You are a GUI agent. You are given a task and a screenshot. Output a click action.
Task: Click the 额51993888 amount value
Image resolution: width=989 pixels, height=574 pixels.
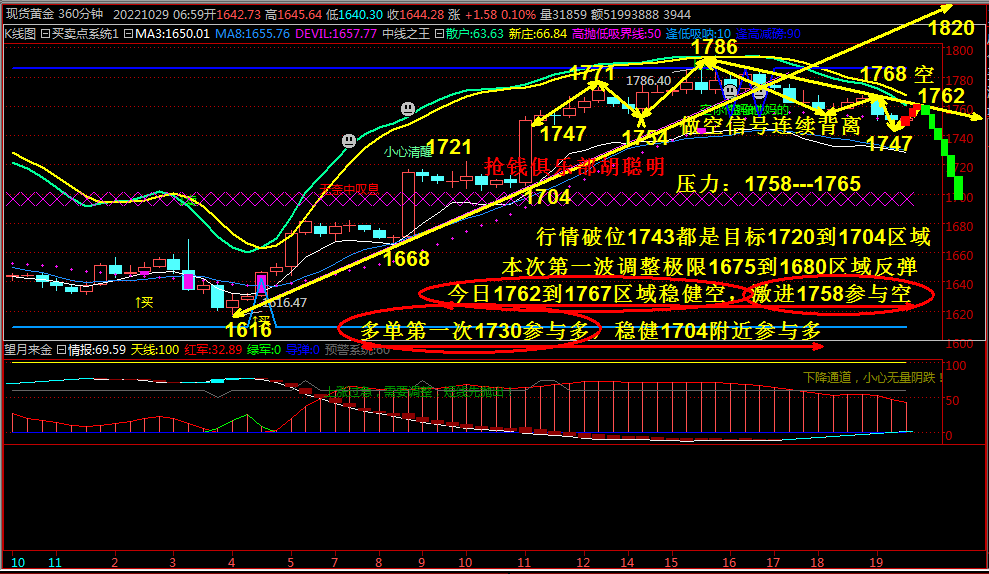tap(625, 14)
